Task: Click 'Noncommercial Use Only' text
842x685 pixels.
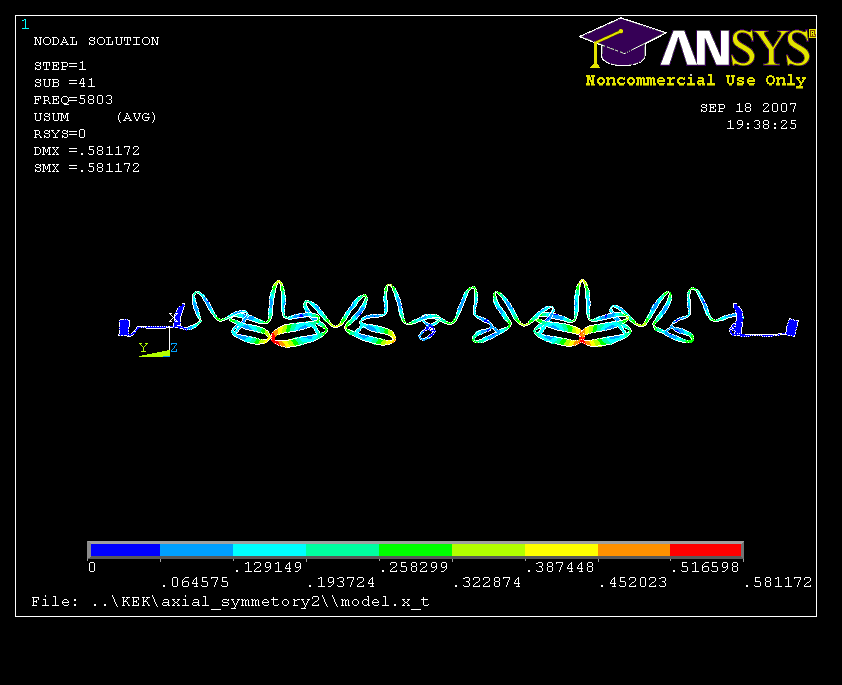Action: [x=695, y=81]
